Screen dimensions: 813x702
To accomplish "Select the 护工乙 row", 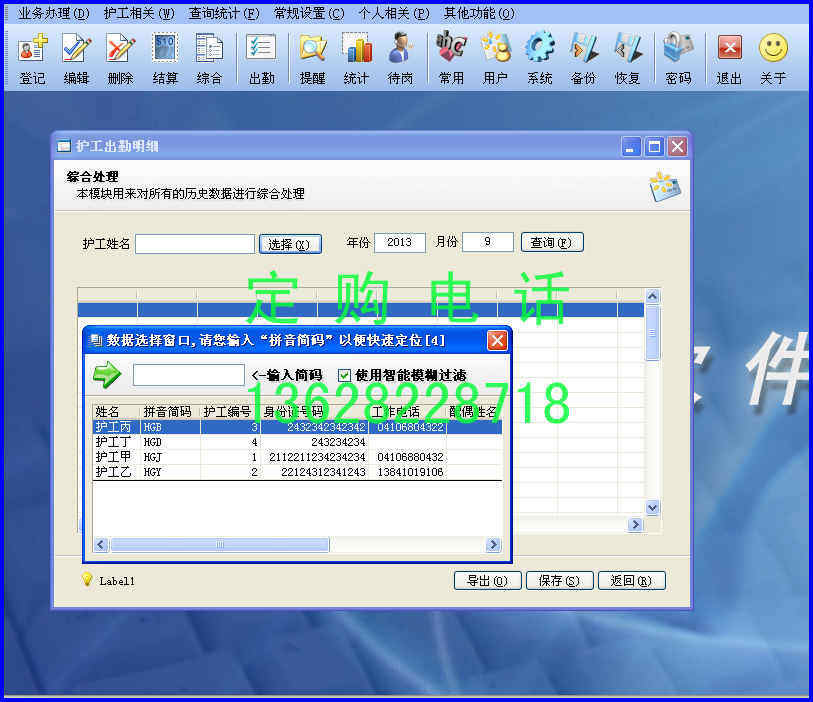I will click(x=297, y=472).
